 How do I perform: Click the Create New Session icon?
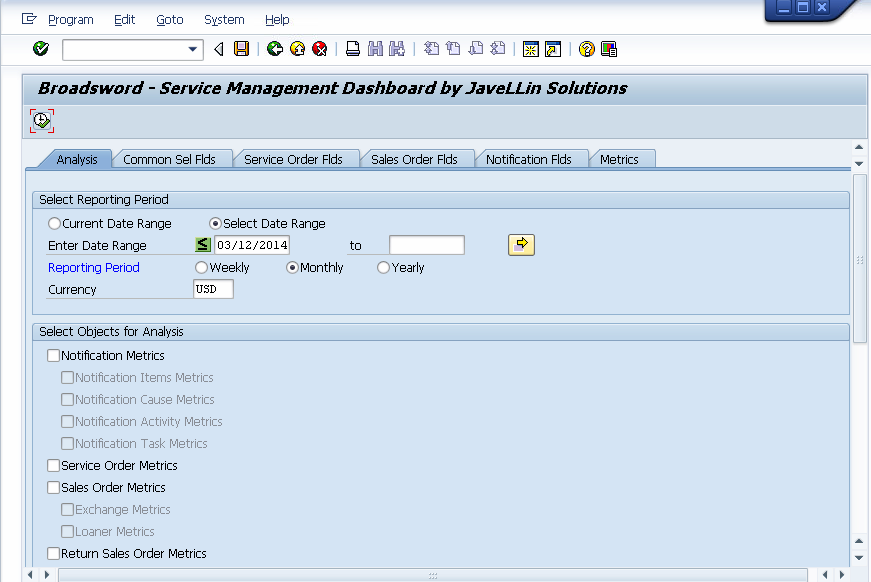pos(531,49)
